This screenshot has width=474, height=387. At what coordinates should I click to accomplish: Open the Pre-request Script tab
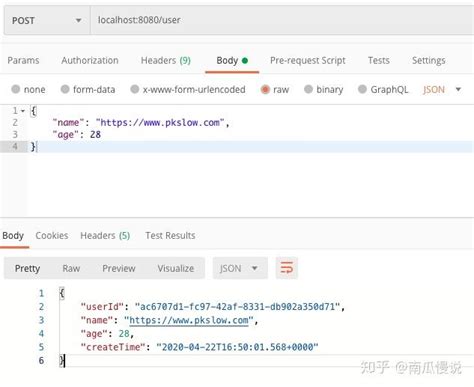(308, 60)
